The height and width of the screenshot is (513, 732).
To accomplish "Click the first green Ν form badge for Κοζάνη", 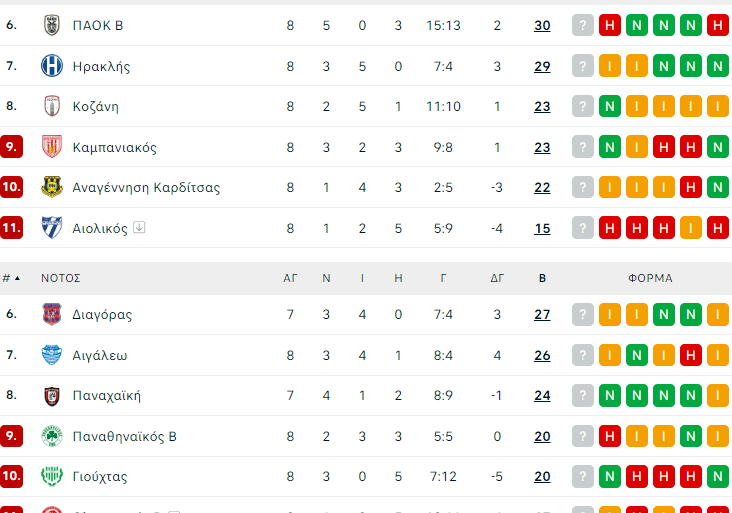I will pos(609,106).
